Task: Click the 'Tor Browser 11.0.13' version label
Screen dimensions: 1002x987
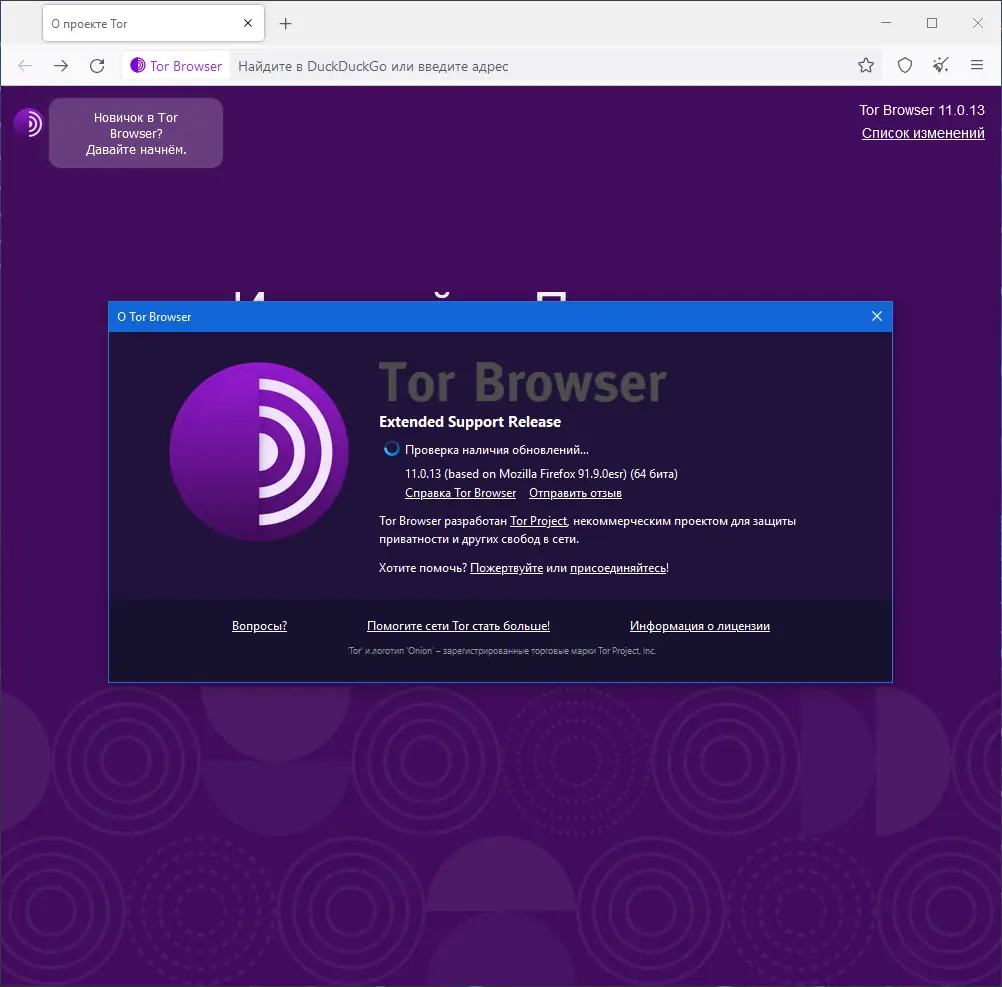Action: [921, 110]
